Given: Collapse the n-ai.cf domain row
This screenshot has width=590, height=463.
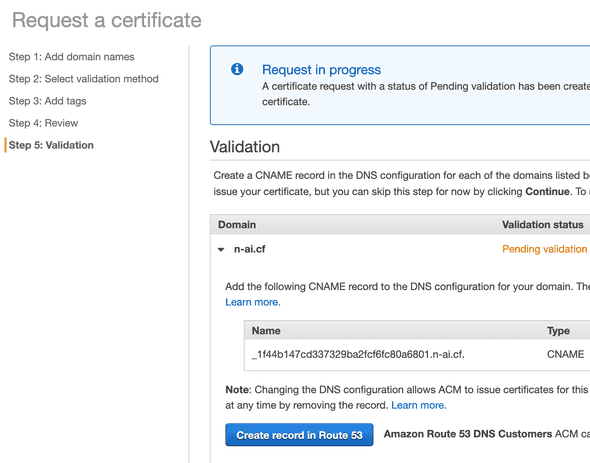Looking at the screenshot, I should pyautogui.click(x=221, y=249).
